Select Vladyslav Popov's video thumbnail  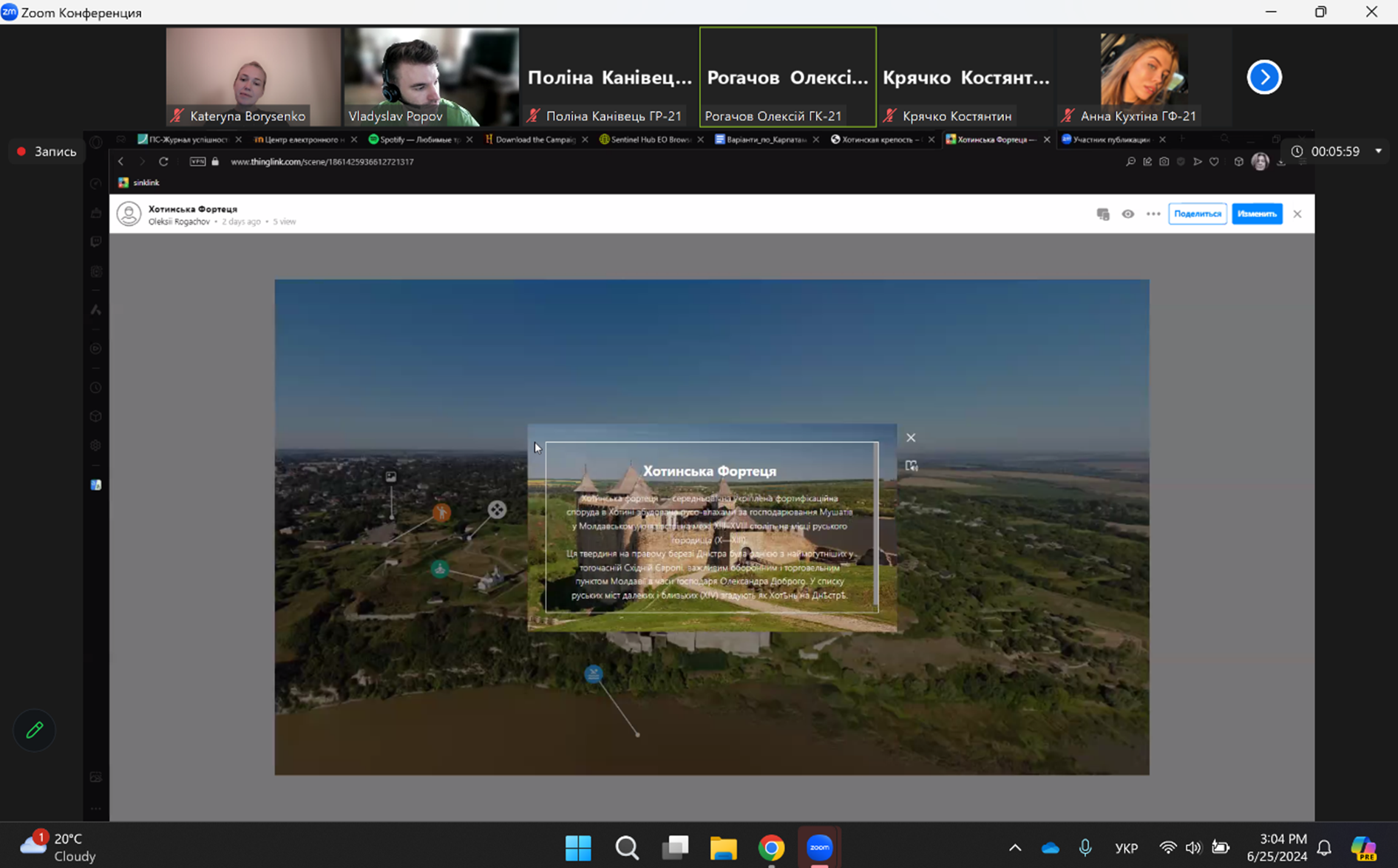coord(431,76)
